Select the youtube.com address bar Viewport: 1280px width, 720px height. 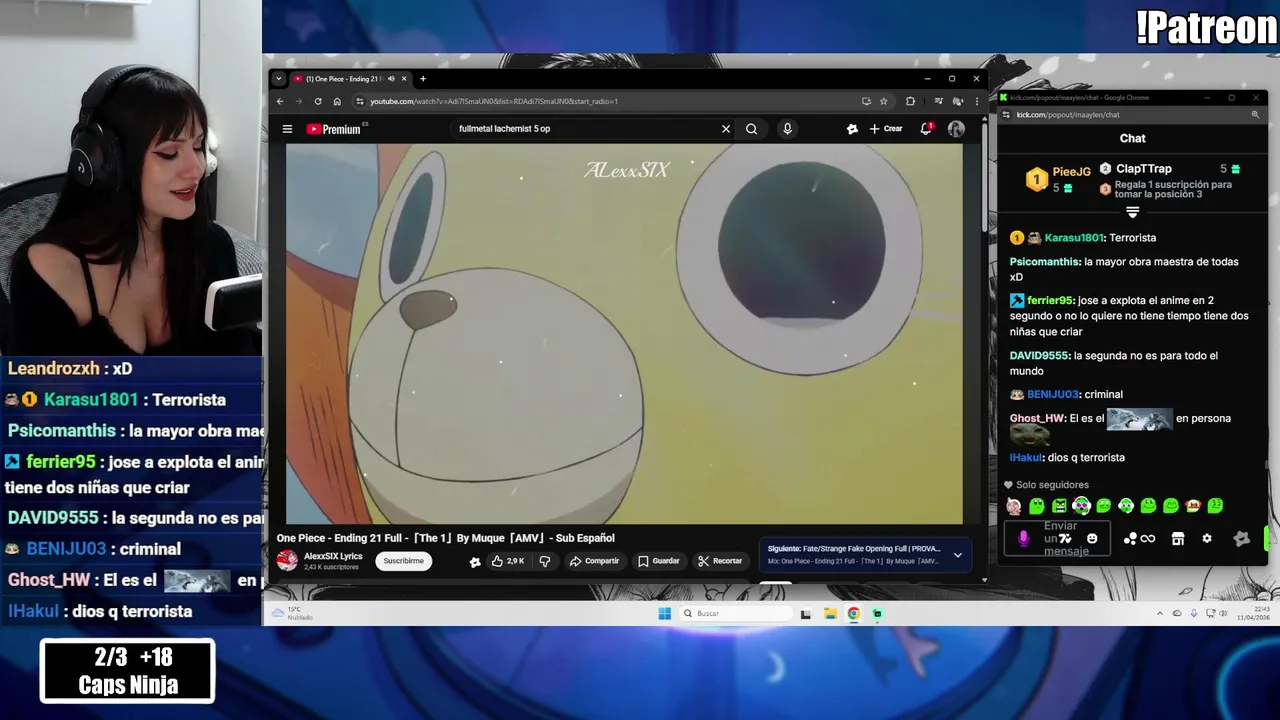point(610,101)
